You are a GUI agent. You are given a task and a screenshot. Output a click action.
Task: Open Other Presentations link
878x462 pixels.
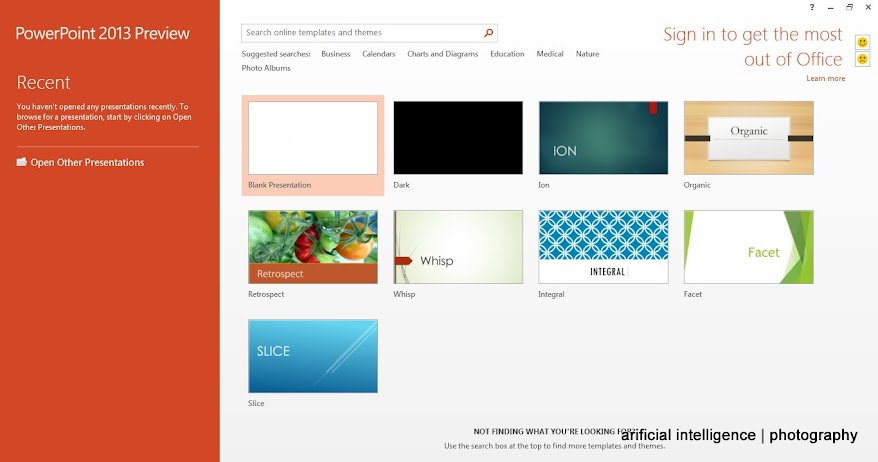tap(87, 162)
